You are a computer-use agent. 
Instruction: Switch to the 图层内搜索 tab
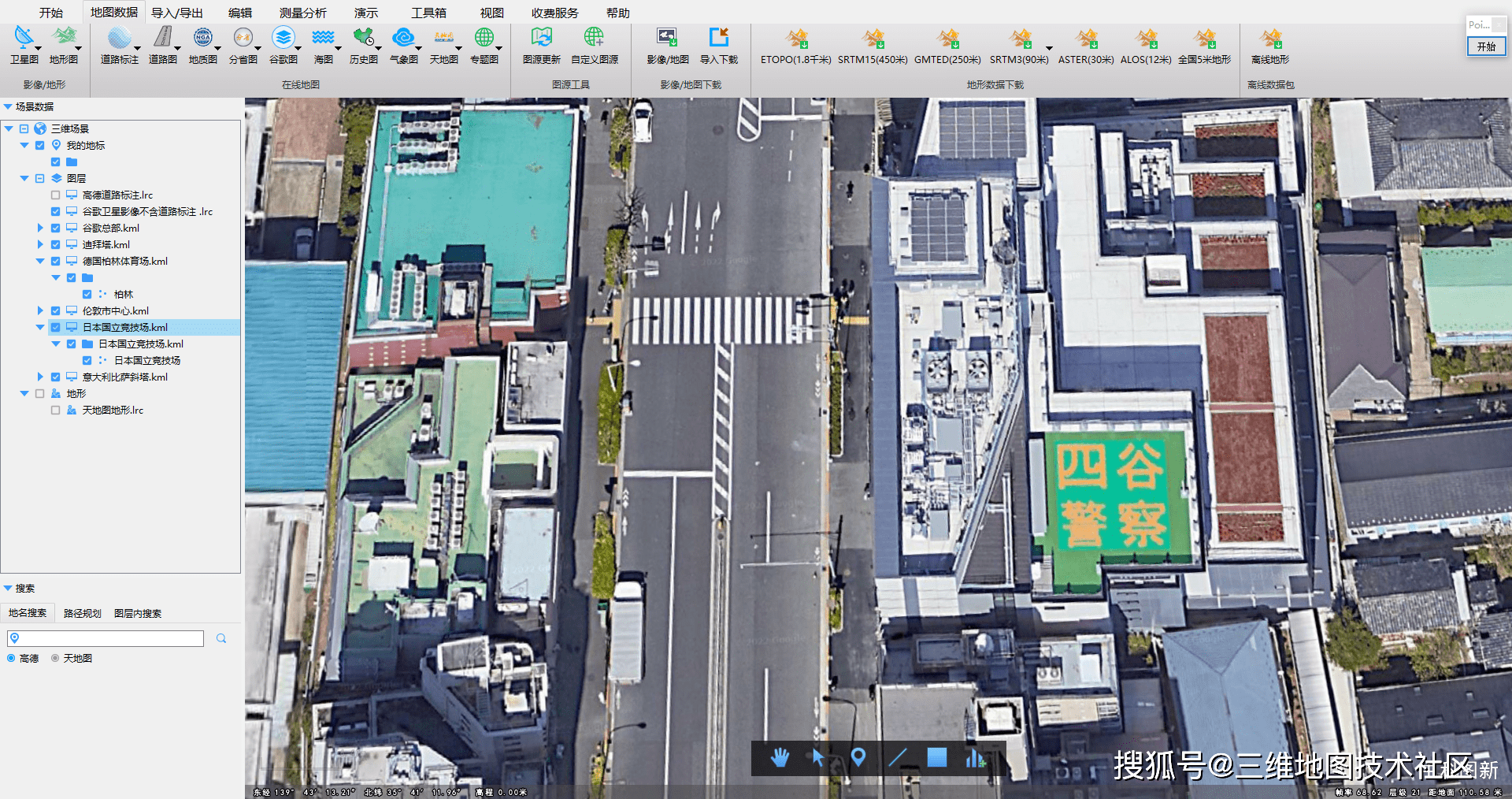coord(138,613)
